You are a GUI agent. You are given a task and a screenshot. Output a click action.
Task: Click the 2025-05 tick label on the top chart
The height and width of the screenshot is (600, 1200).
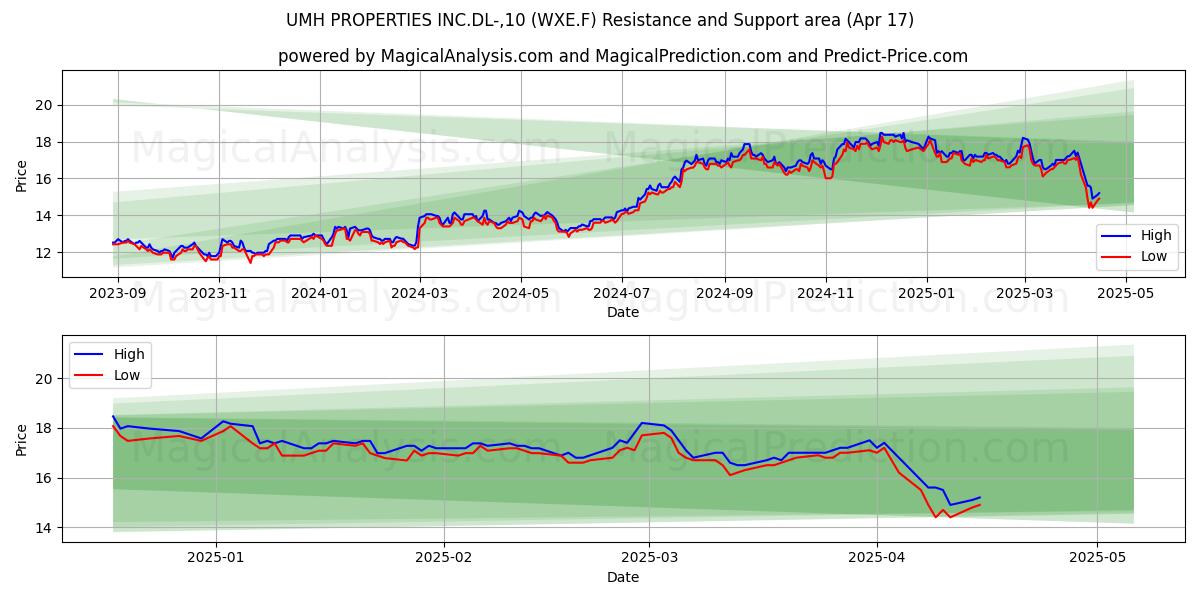[1125, 294]
